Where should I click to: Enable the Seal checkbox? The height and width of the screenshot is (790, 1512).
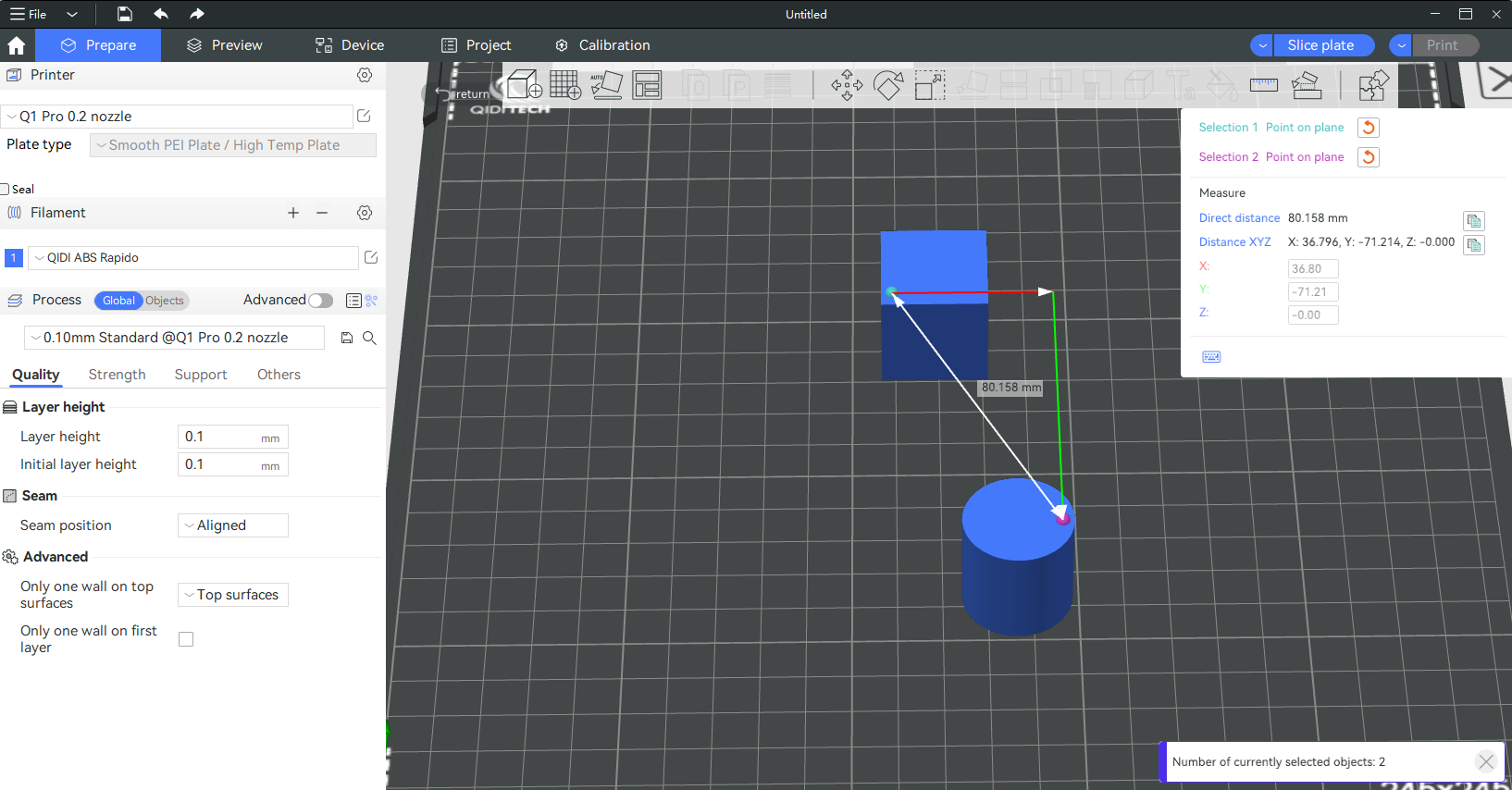coord(6,190)
